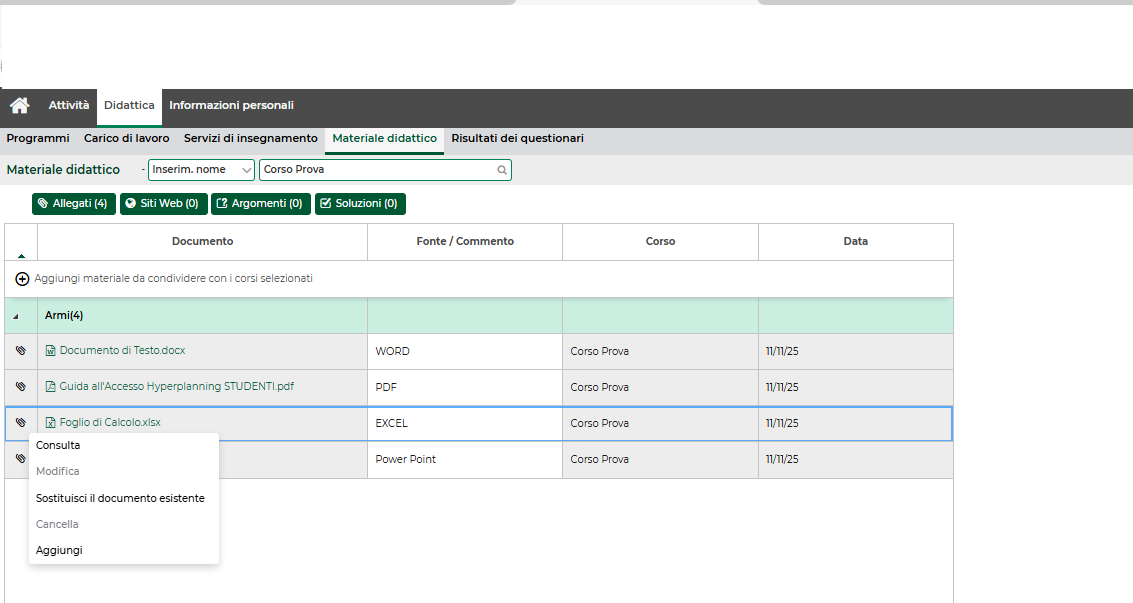The width and height of the screenshot is (1133, 603).
Task: Click the Excel file icon for Foglio di Calcolo
Action: pyautogui.click(x=50, y=423)
